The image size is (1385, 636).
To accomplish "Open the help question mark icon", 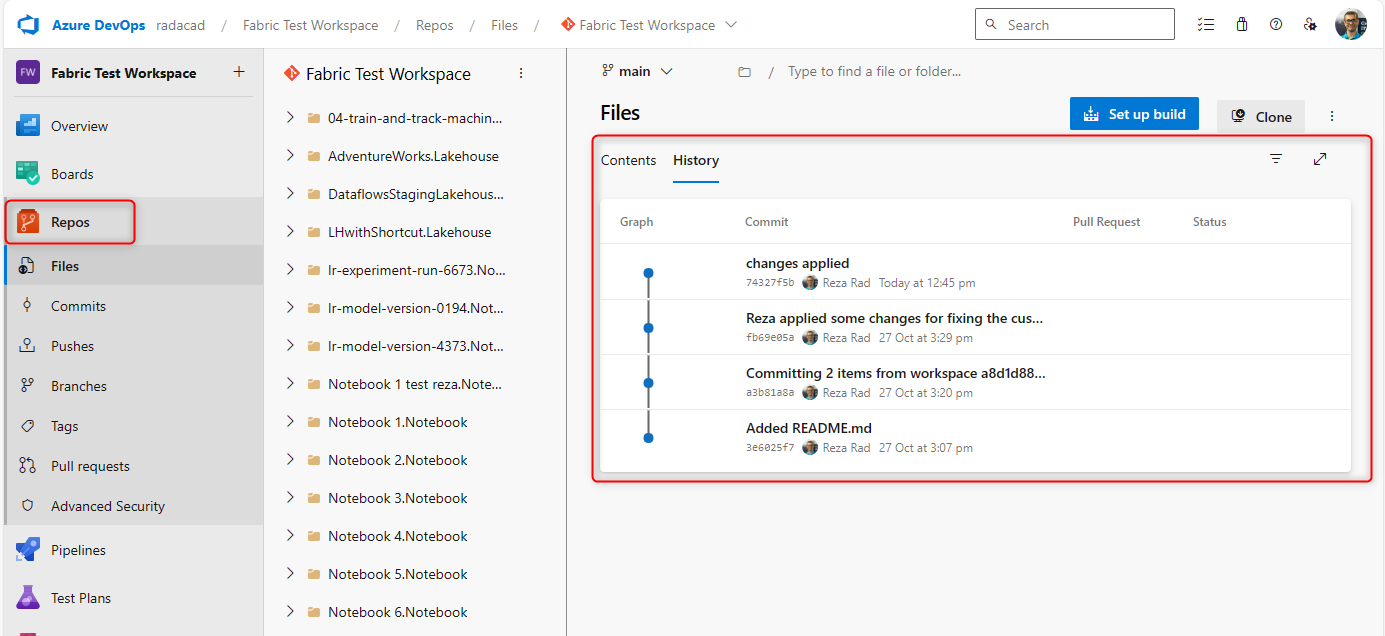I will point(1276,25).
